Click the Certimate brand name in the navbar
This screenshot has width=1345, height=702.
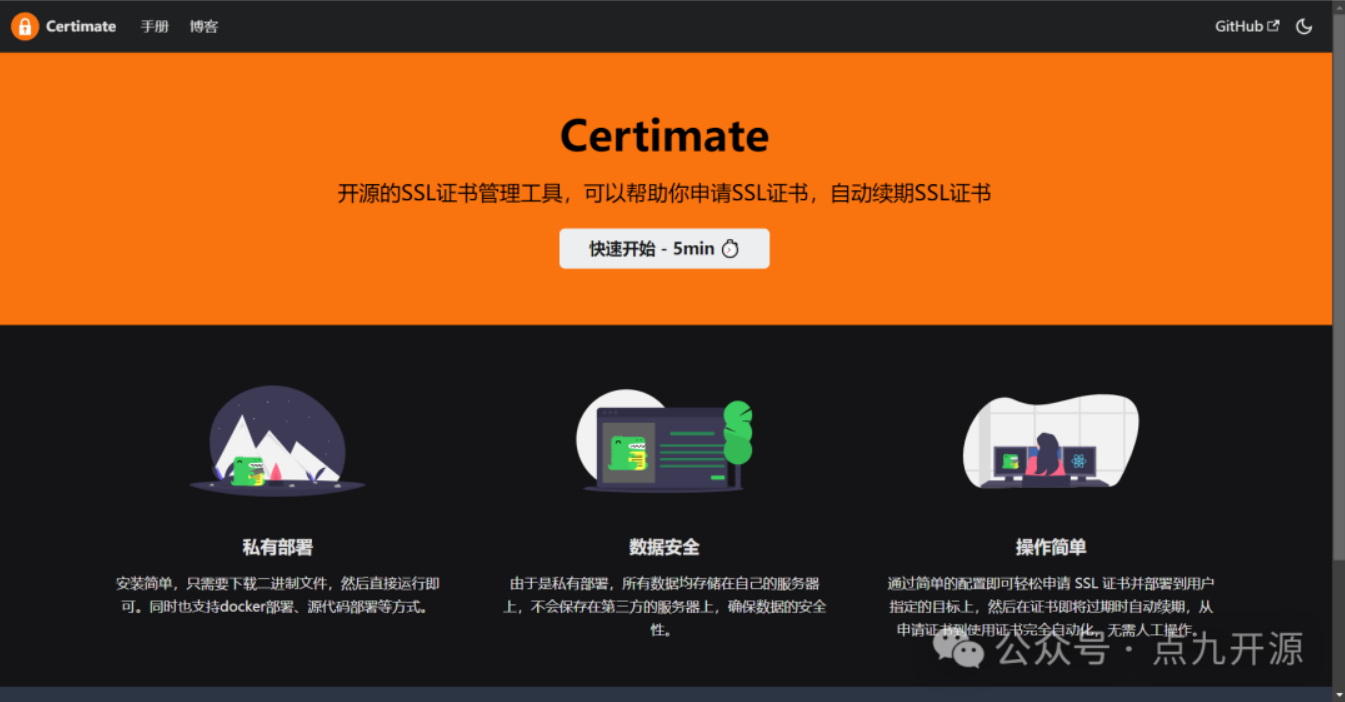[x=81, y=27]
